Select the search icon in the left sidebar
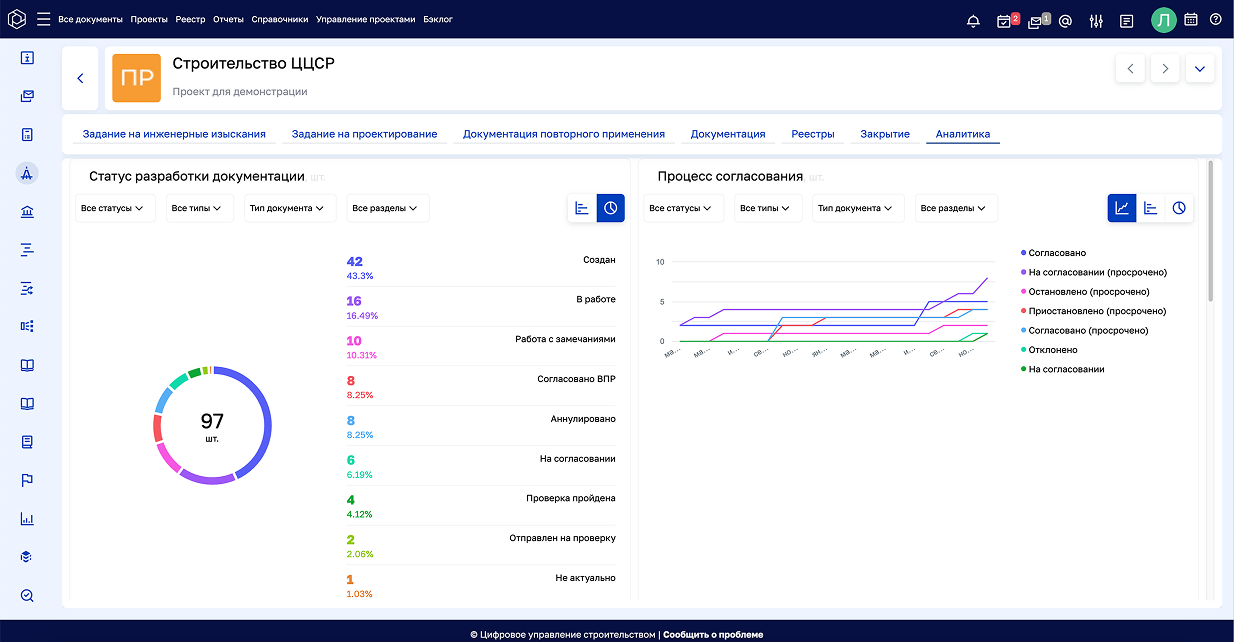The image size is (1234, 642). tap(26, 595)
